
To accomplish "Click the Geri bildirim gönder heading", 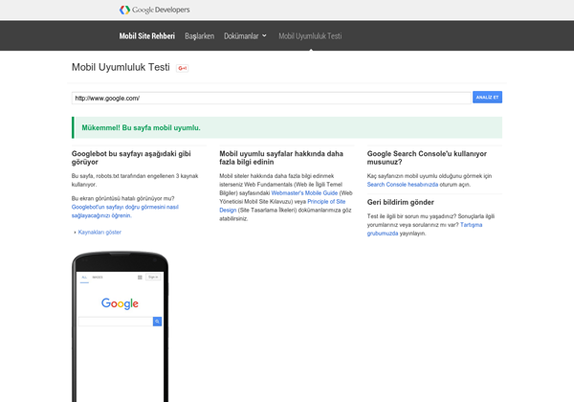I will click(x=400, y=202).
